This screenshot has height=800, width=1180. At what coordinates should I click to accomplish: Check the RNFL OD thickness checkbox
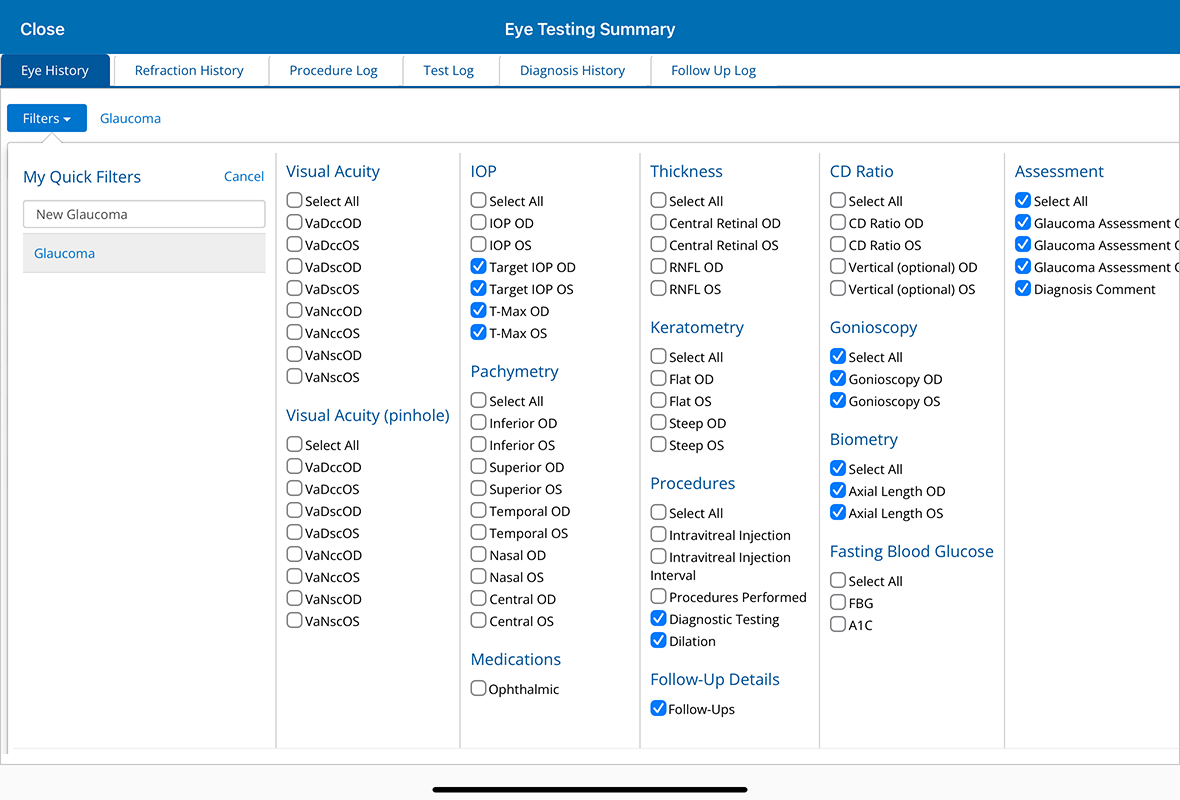[x=659, y=267]
